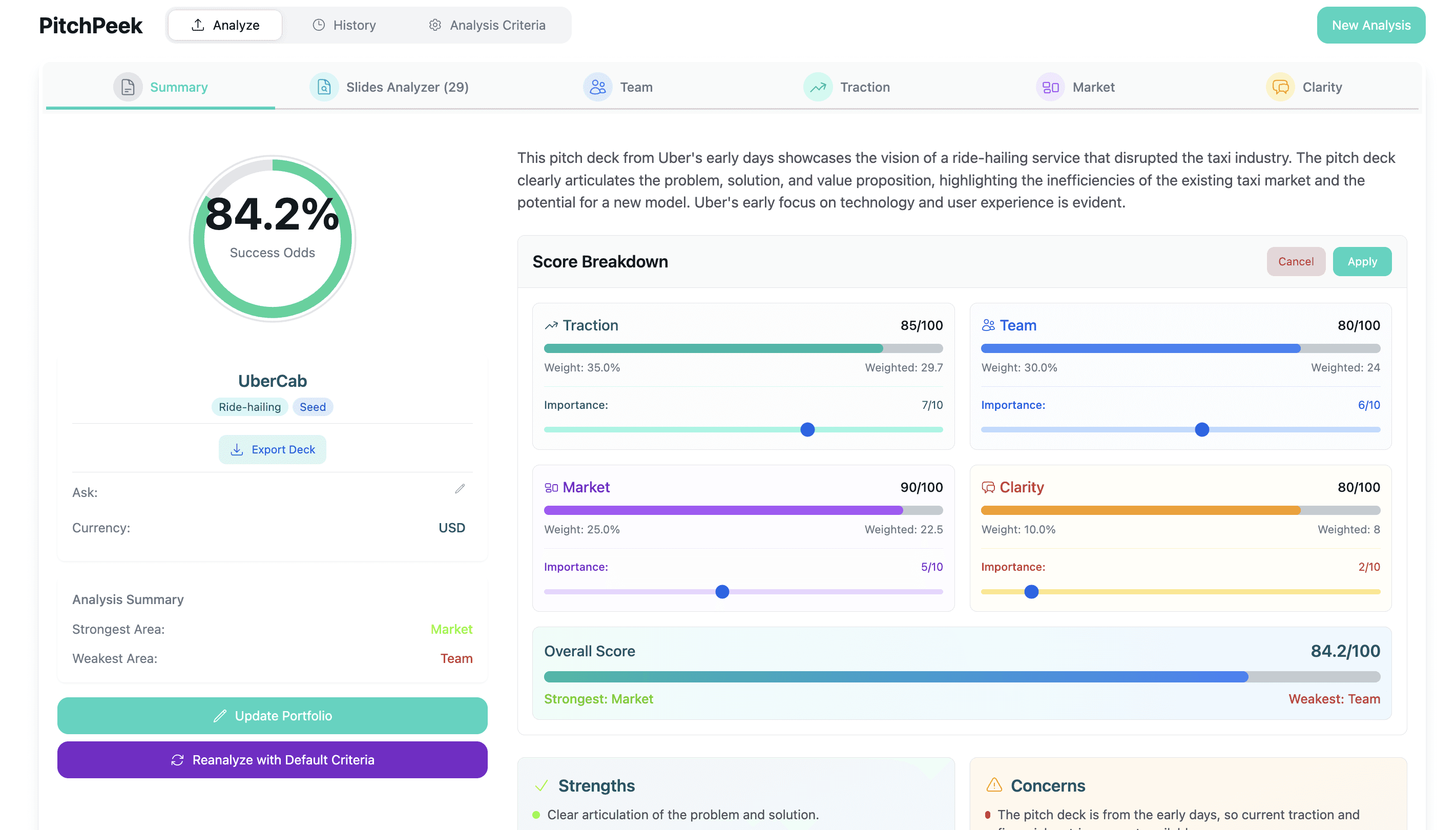This screenshot has width=1456, height=830.
Task: Click the Slides Analyzer magnifier icon
Action: pos(324,87)
